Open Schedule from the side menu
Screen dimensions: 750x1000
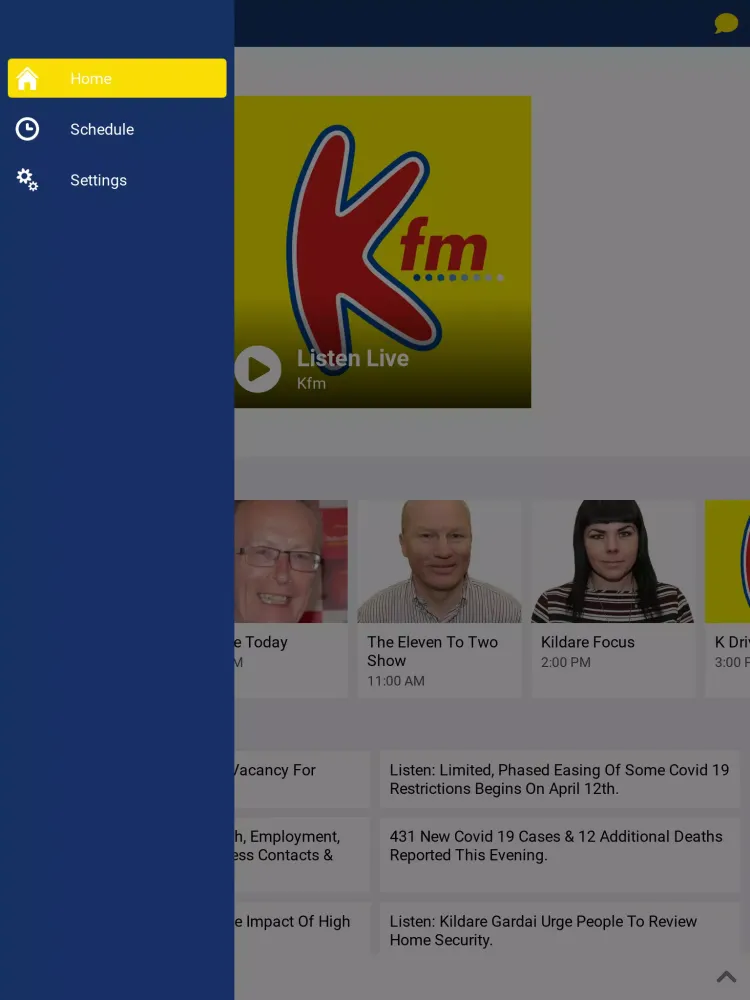coord(117,129)
